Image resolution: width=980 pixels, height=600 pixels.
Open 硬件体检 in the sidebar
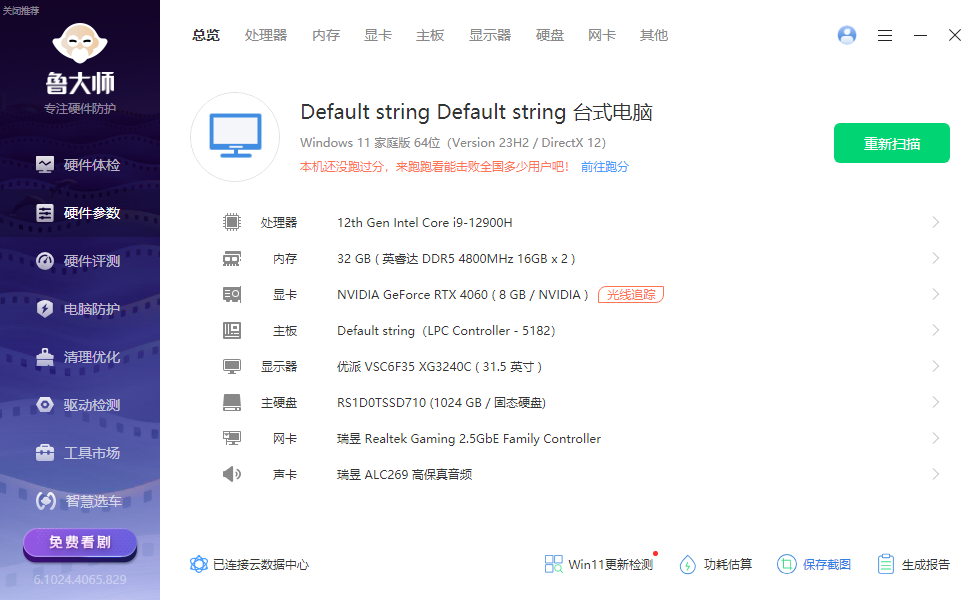coord(79,165)
